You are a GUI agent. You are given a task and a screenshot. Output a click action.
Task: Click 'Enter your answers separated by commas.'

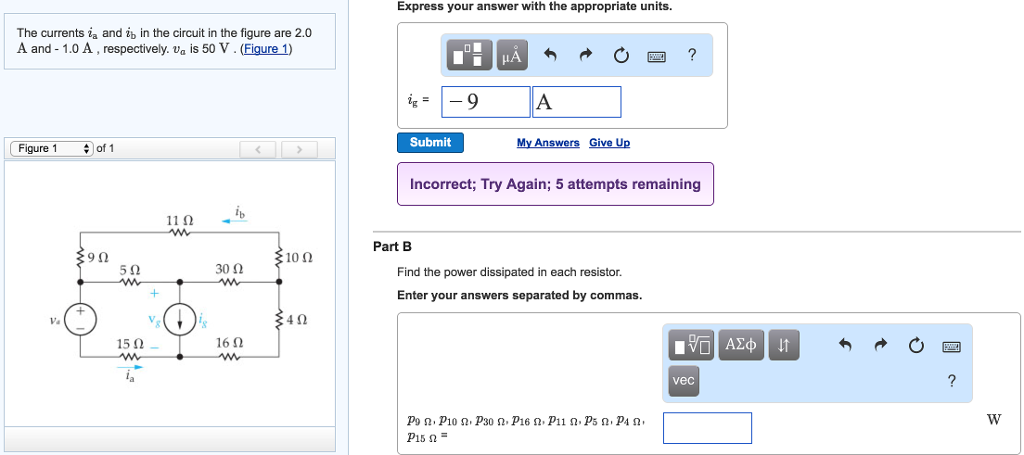(520, 295)
